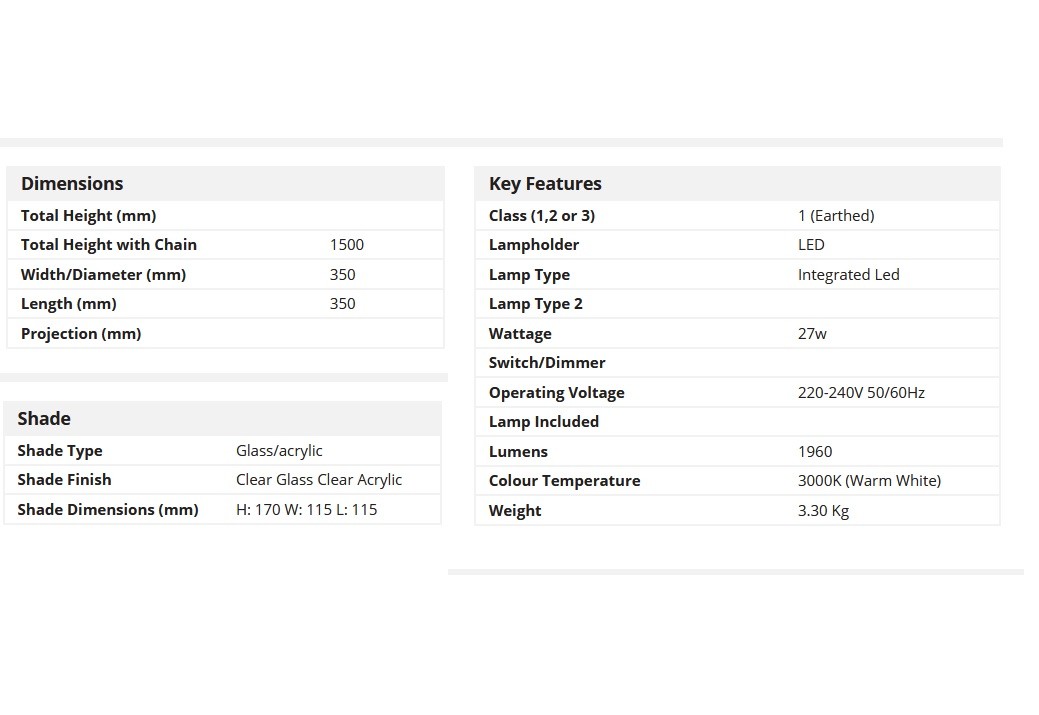Select the Total Height with Chain row
The height and width of the screenshot is (715, 1039).
point(225,245)
